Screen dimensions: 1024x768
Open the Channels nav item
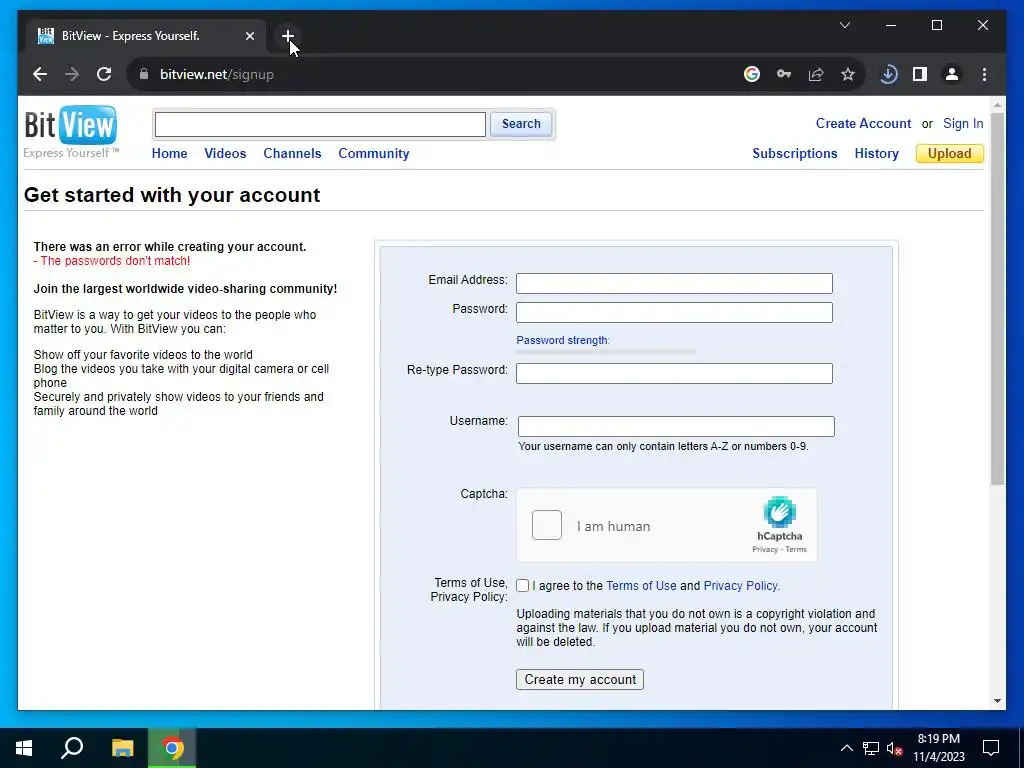pyautogui.click(x=293, y=153)
